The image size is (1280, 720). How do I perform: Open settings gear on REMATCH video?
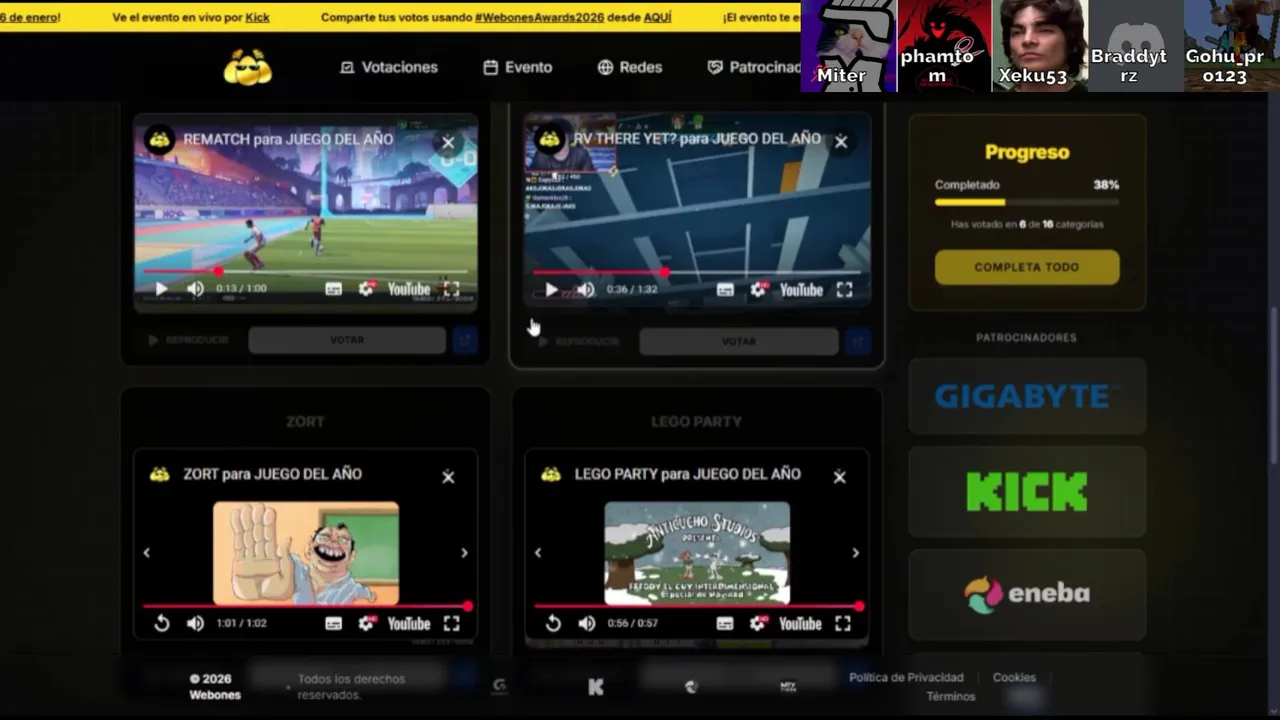(x=367, y=289)
